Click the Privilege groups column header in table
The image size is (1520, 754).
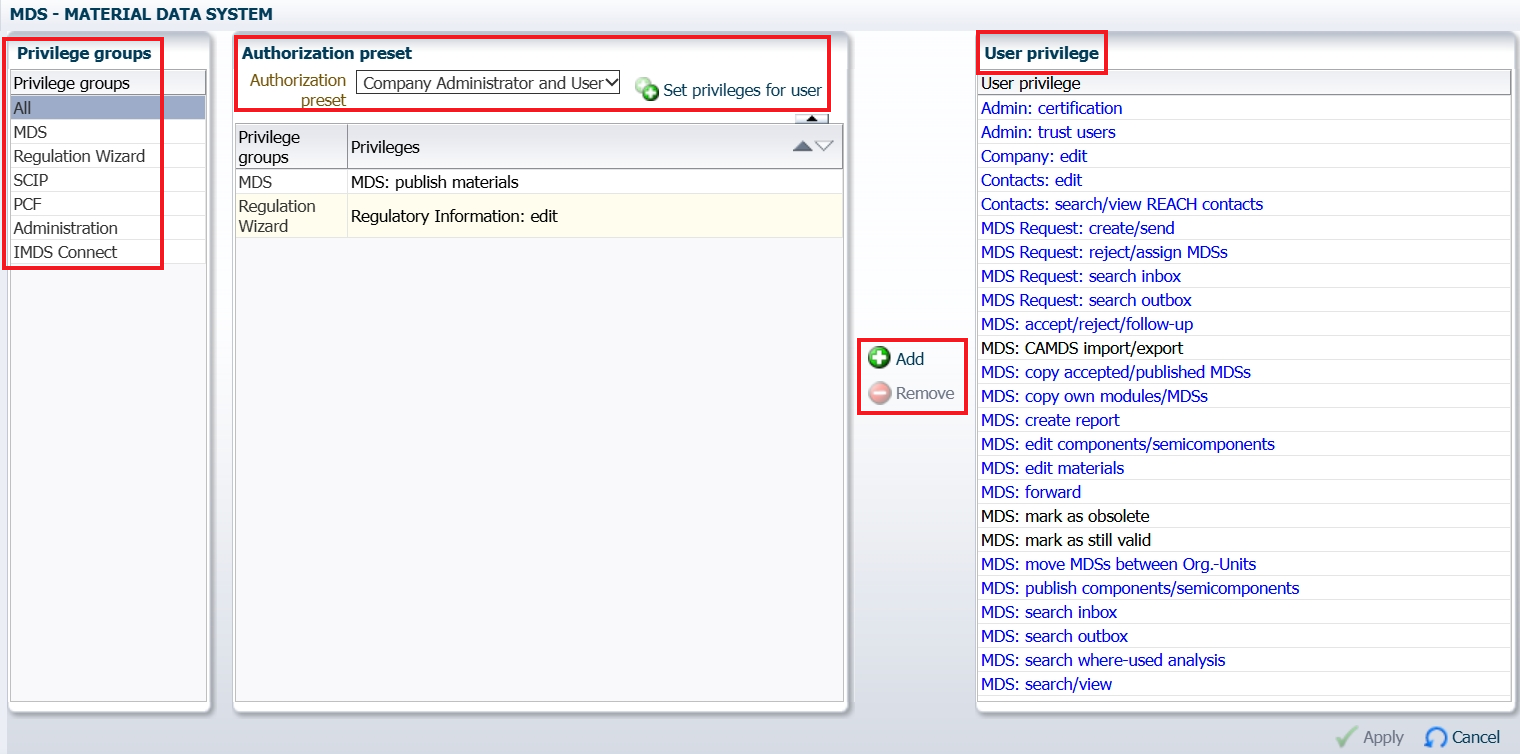[x=291, y=147]
